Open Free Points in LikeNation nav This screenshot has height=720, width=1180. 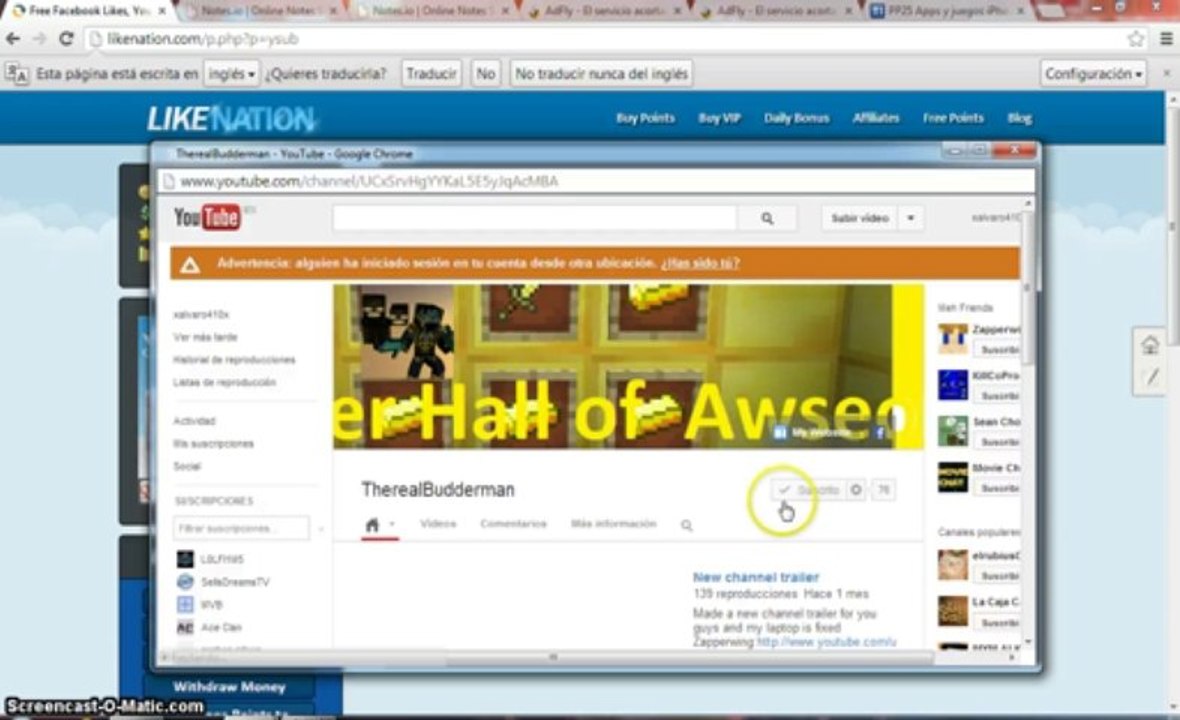point(953,118)
